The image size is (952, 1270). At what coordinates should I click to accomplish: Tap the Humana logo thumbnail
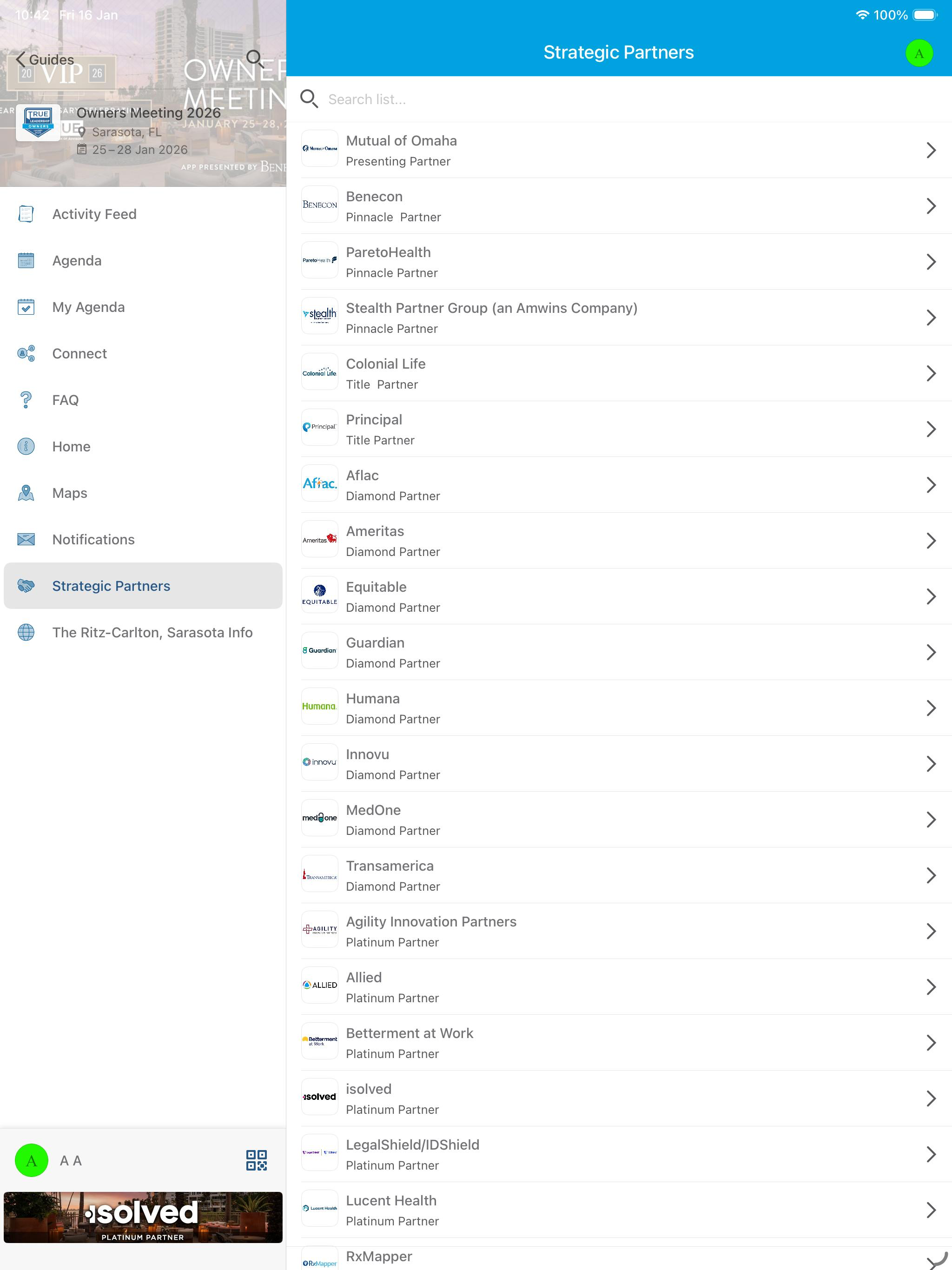[320, 706]
